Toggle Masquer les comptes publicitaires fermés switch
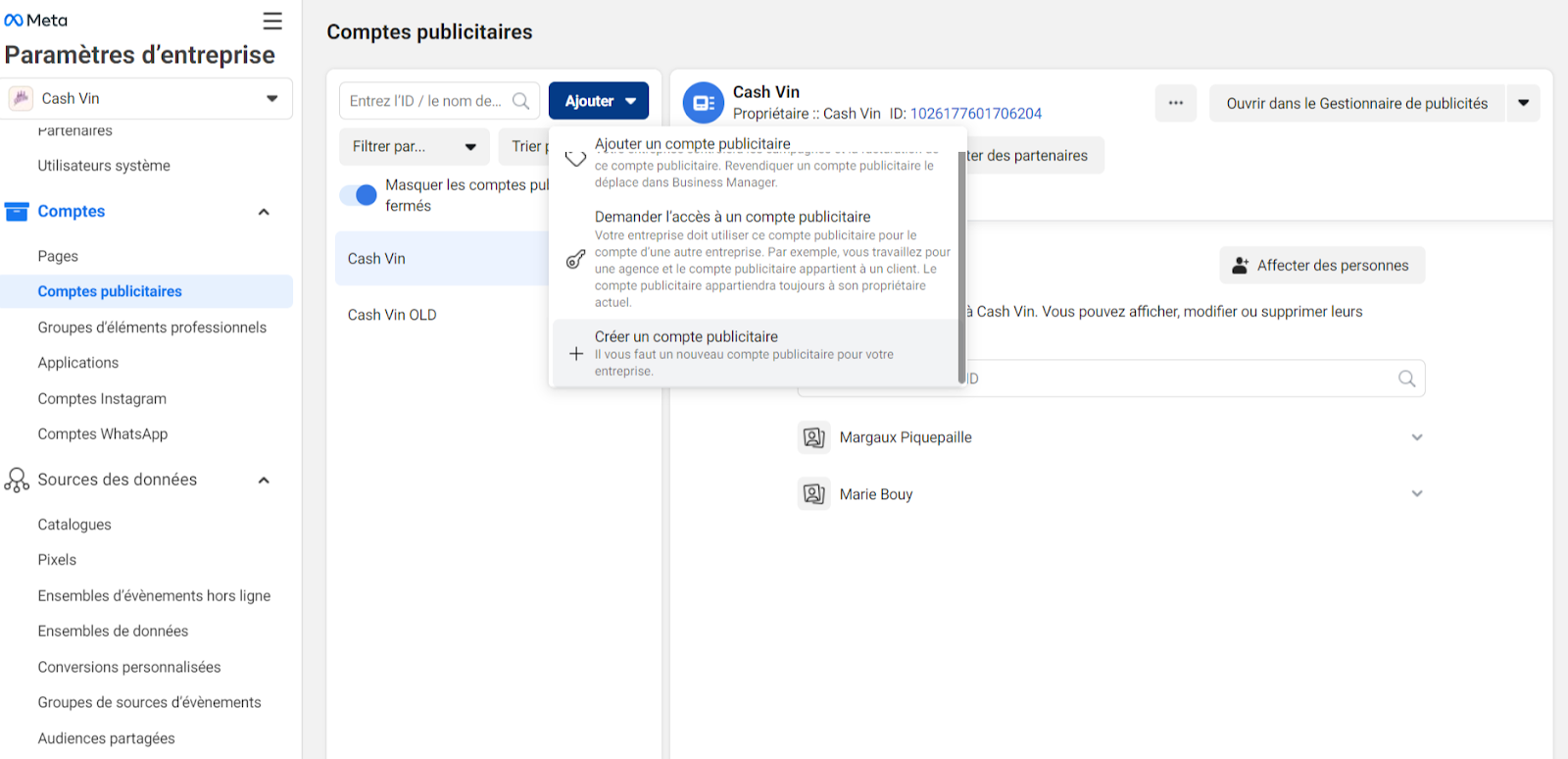The height and width of the screenshot is (759, 1568). (359, 195)
